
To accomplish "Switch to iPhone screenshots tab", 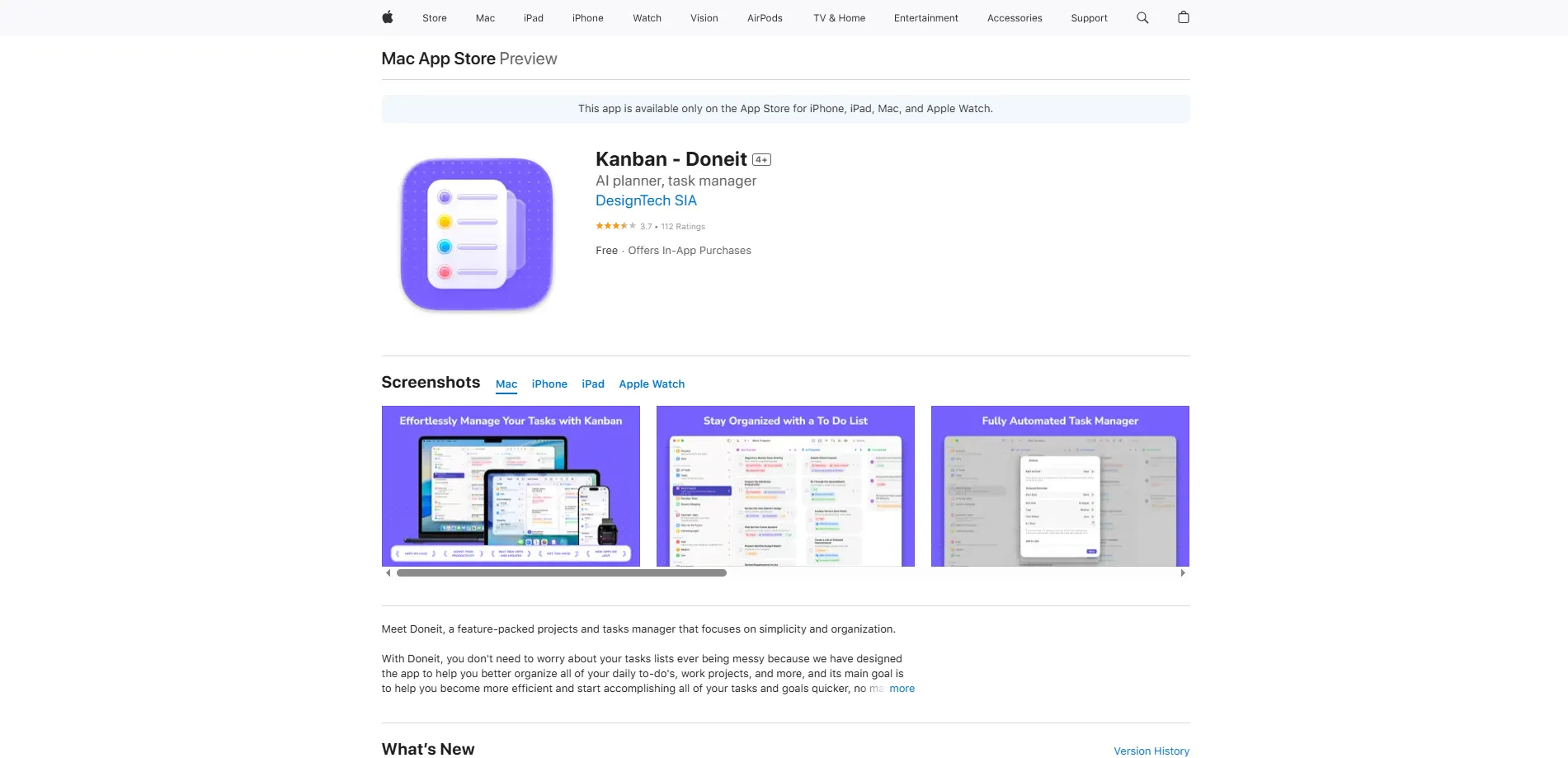I will 549,384.
